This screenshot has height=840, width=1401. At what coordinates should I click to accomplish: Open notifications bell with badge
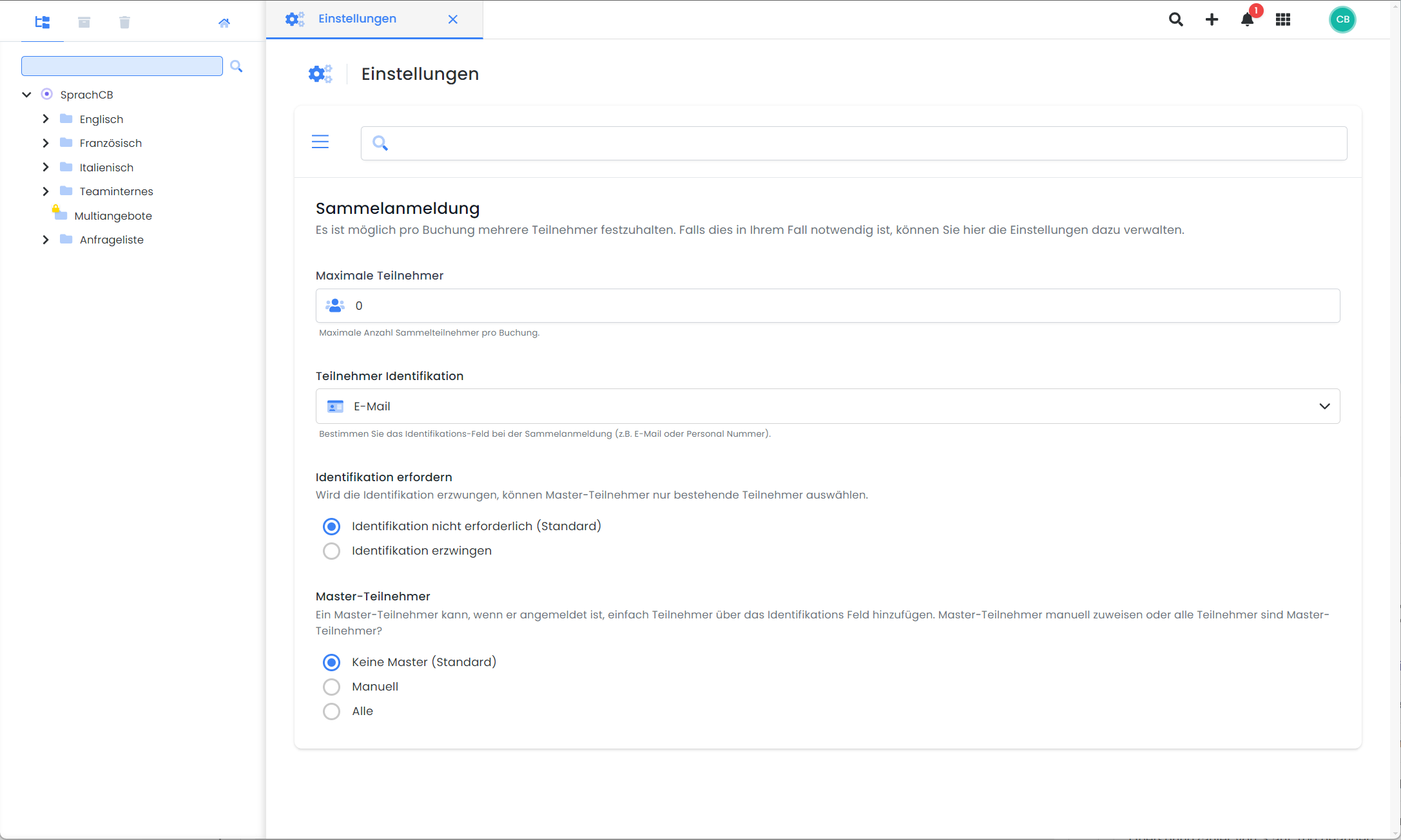1247,19
